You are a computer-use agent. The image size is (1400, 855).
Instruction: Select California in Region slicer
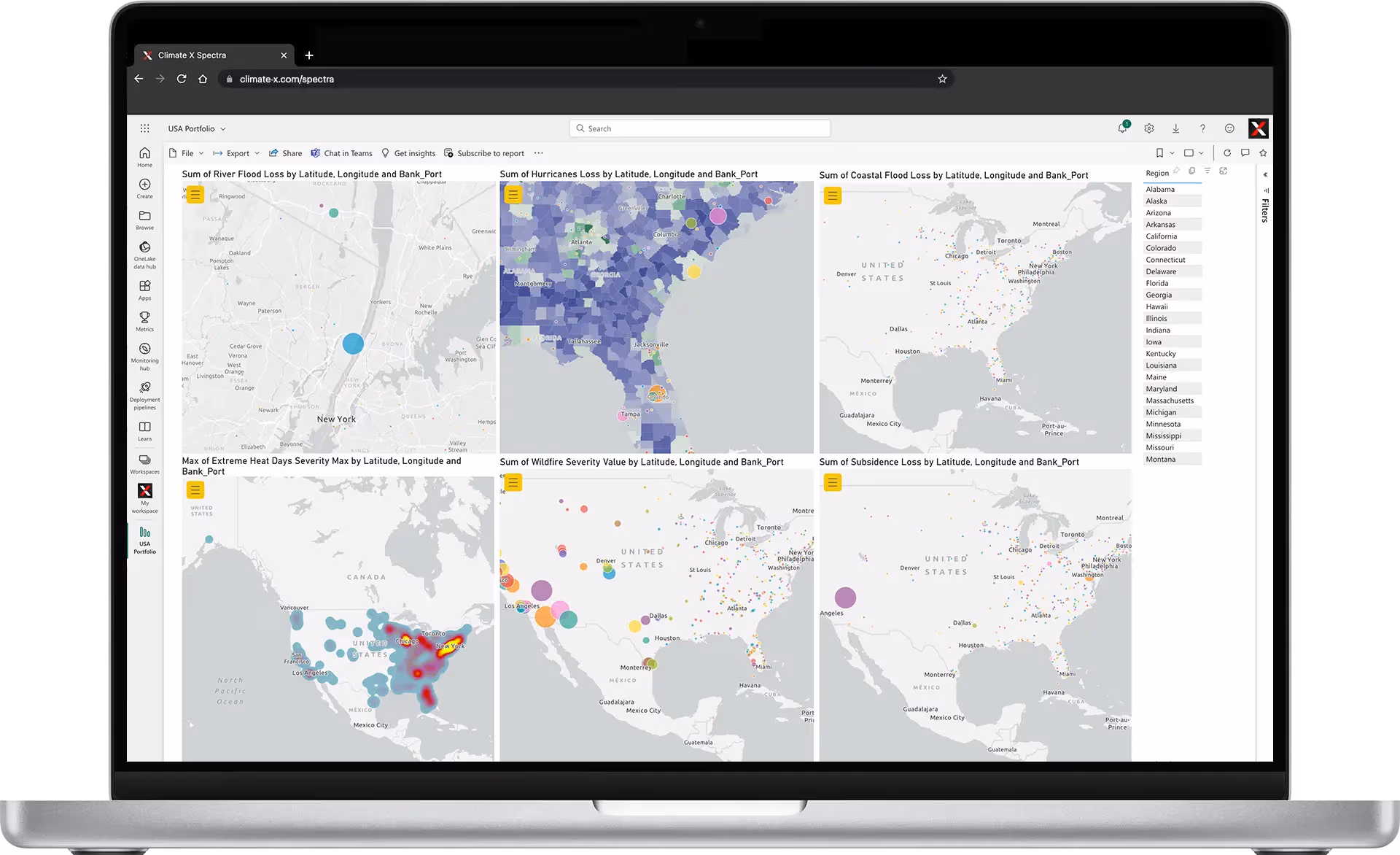click(x=1172, y=236)
